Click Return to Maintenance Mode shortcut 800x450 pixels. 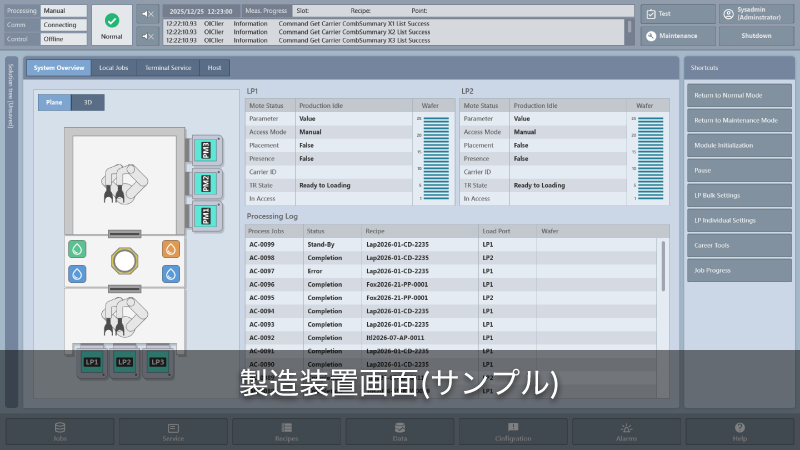coord(739,120)
